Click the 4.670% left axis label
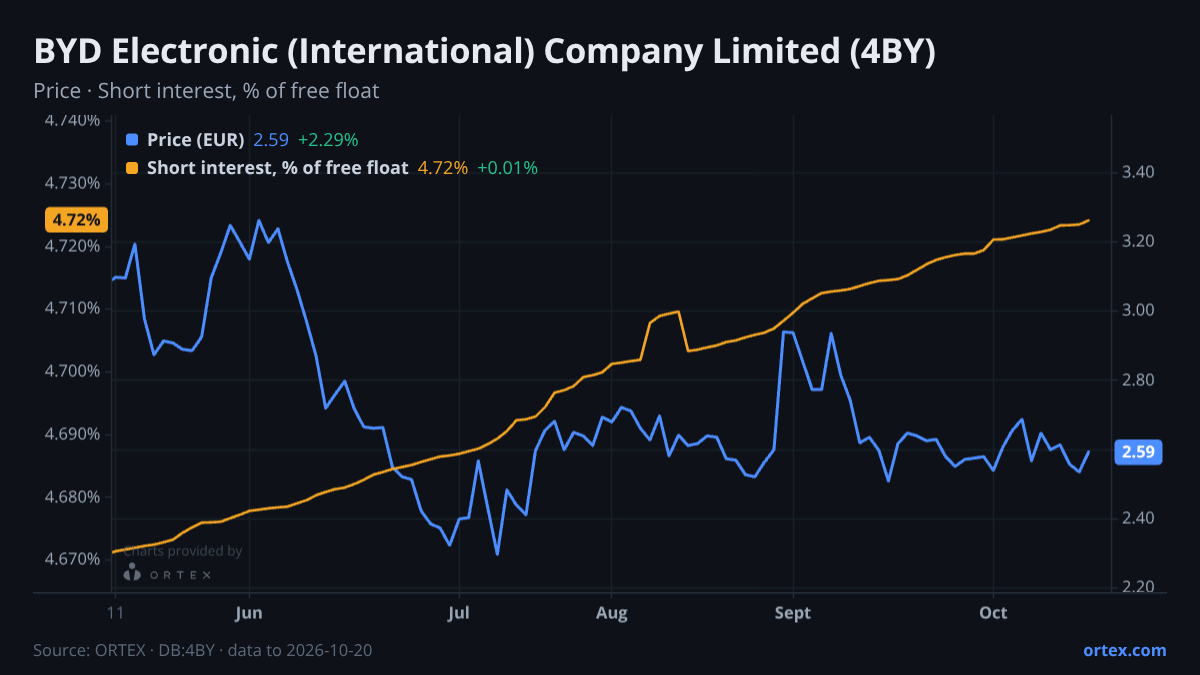Viewport: 1200px width, 675px height. [72, 559]
